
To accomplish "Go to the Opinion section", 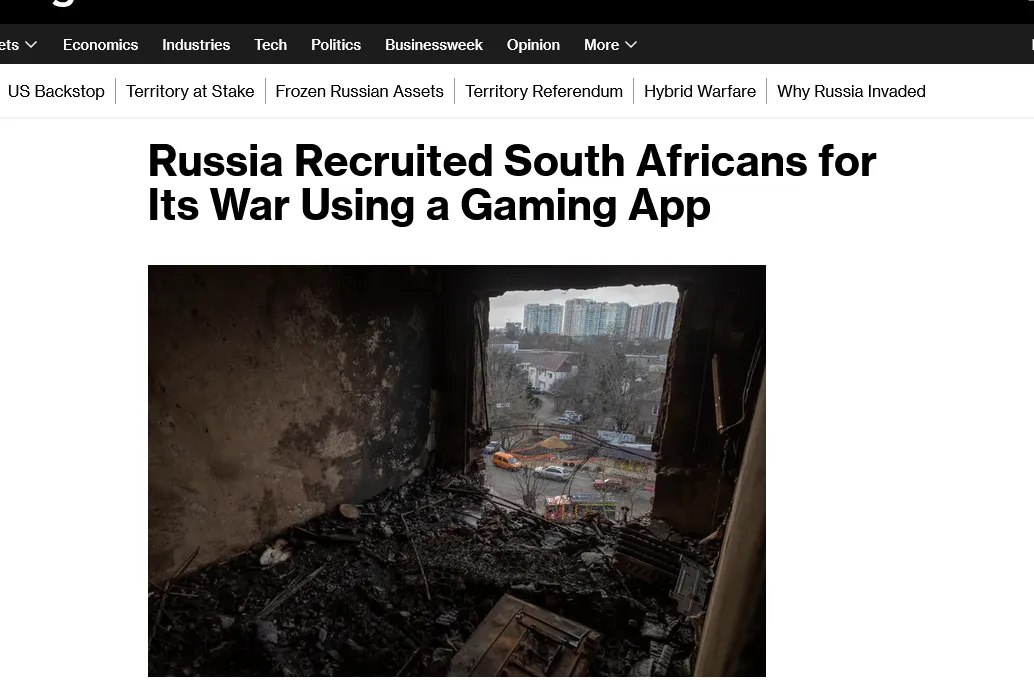I will point(533,45).
